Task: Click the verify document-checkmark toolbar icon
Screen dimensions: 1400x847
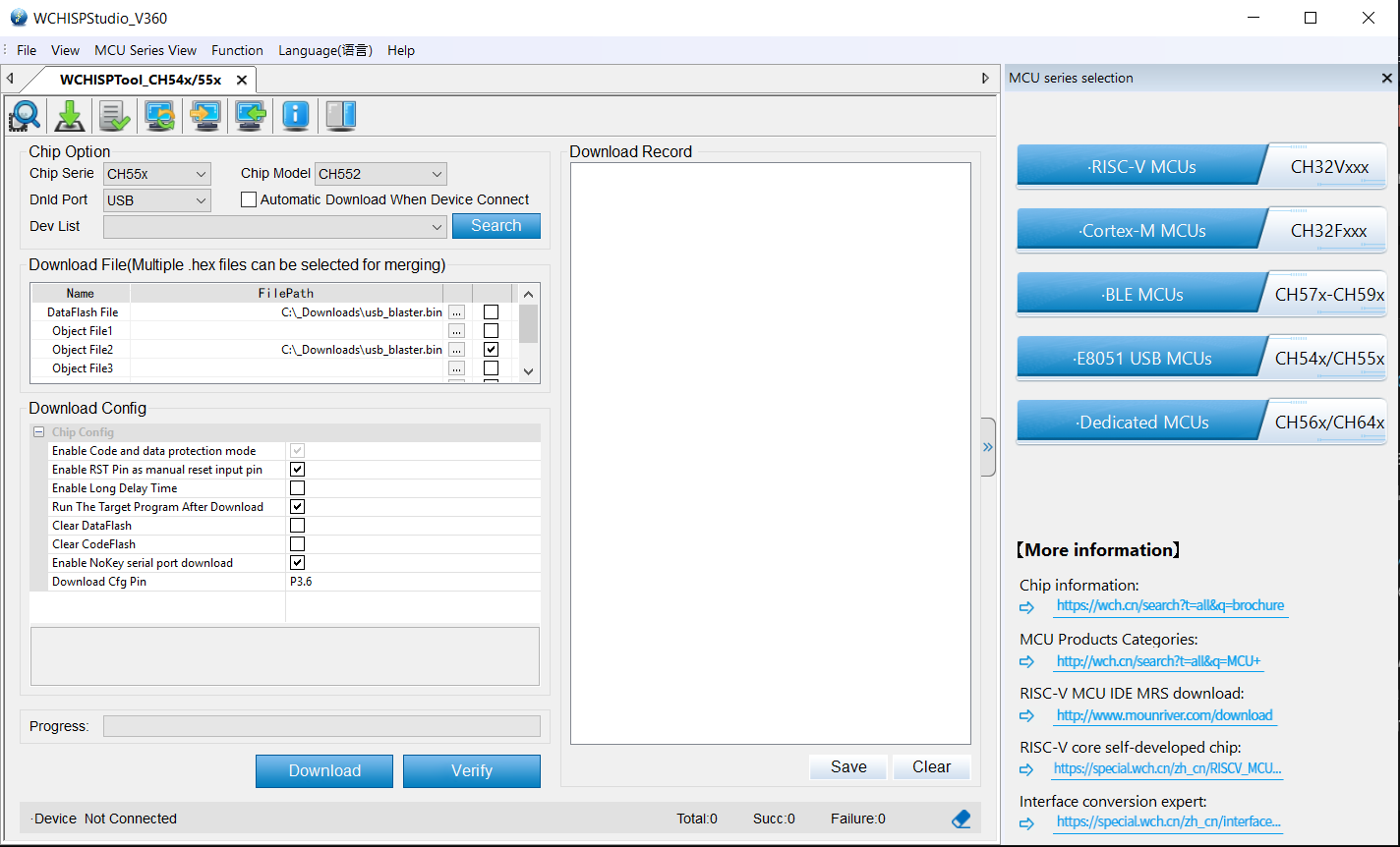Action: [115, 116]
